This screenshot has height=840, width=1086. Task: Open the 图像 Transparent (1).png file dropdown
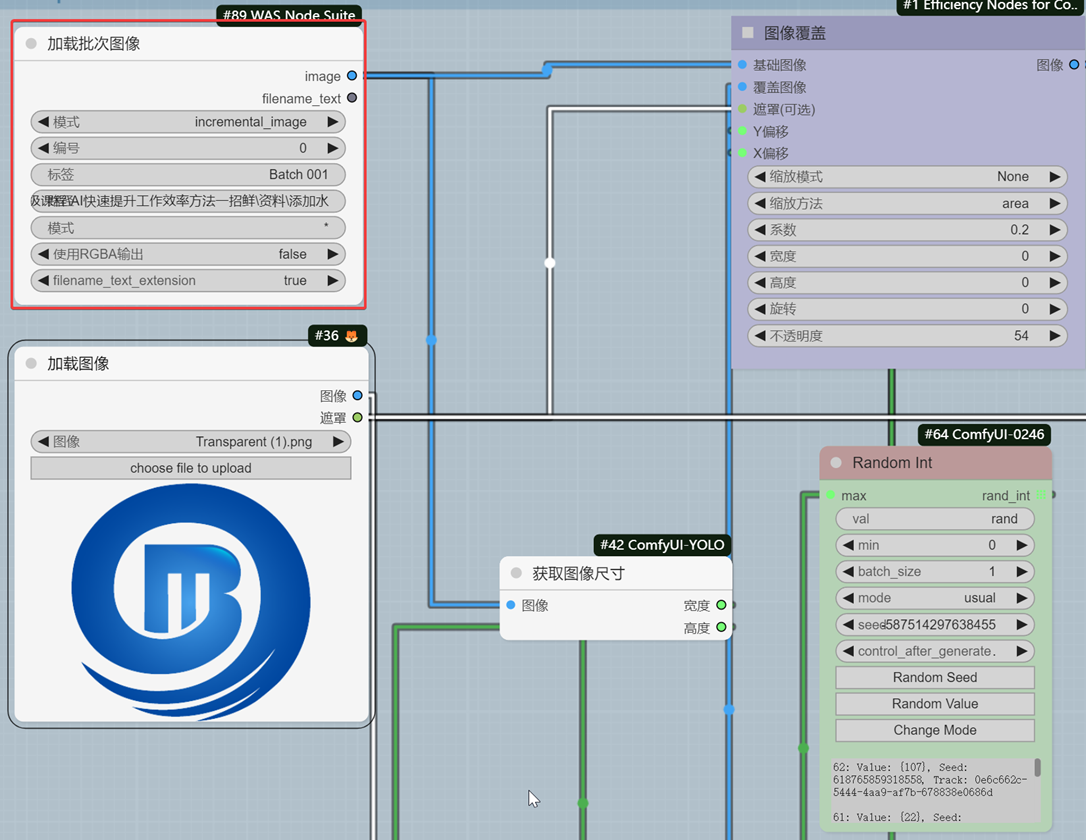tap(190, 442)
